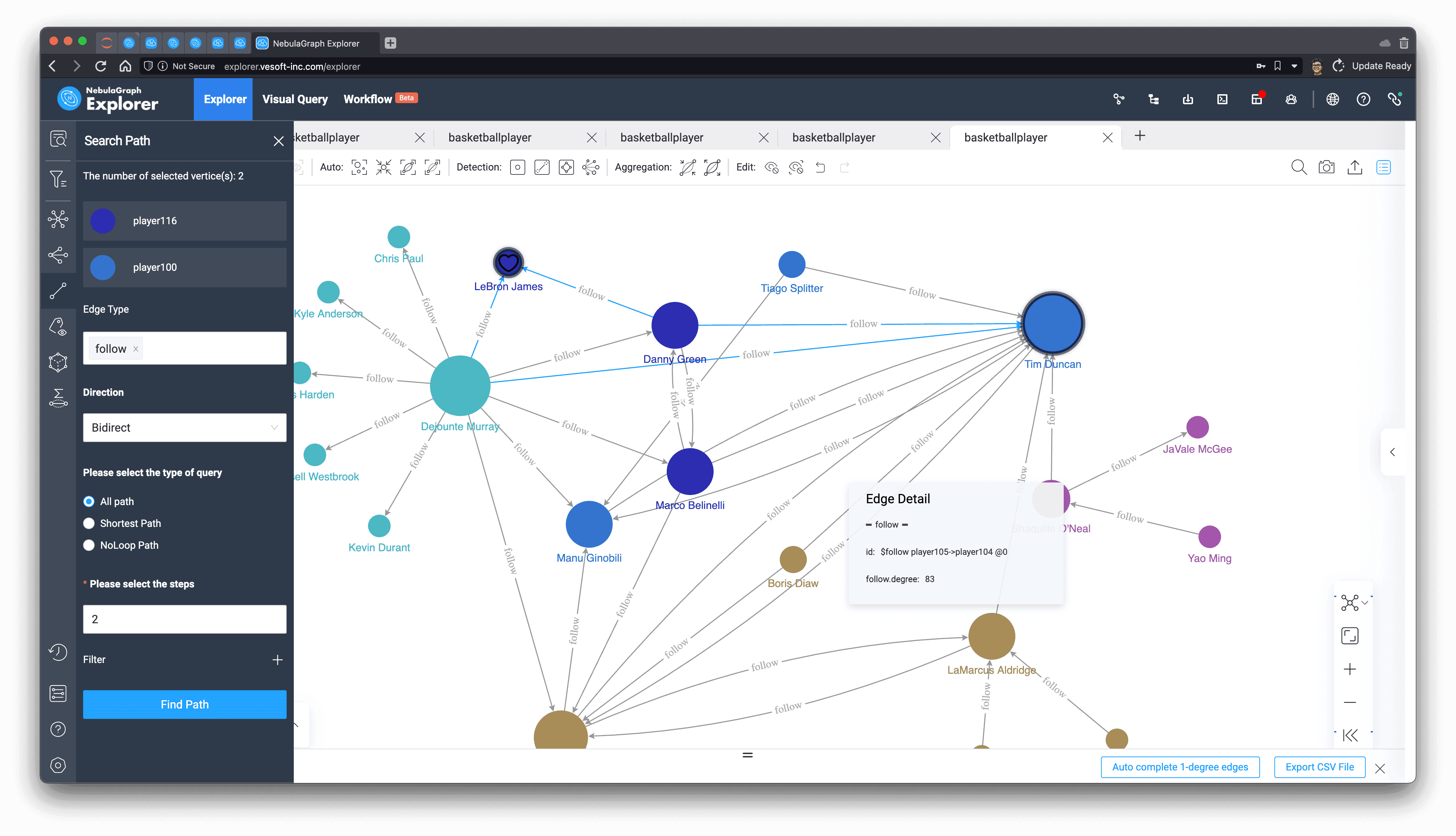Viewport: 1456px width, 836px height.
Task: Click the outlier detection icon after Detection label
Action: [517, 167]
